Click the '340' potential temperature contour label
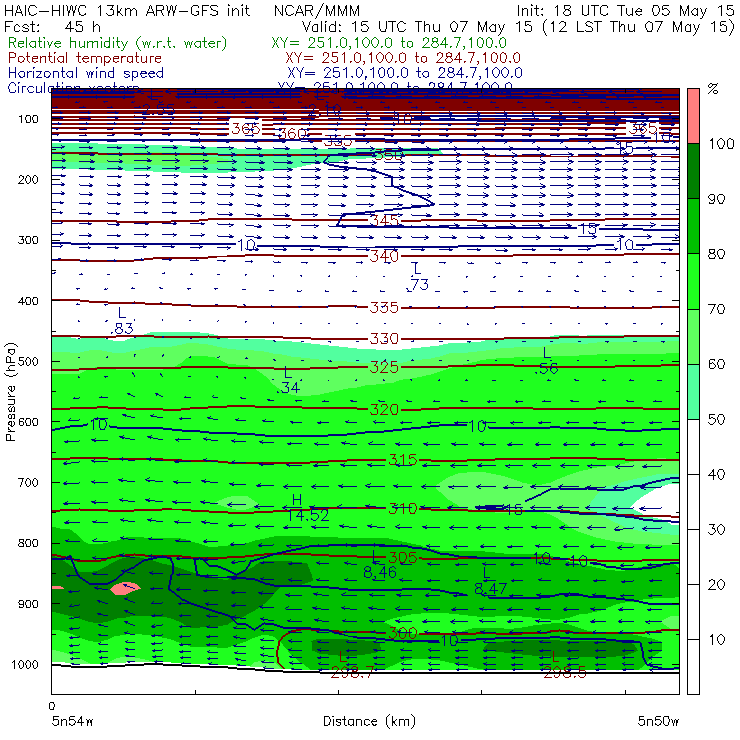Screen dimensions: 740x740 [384, 256]
